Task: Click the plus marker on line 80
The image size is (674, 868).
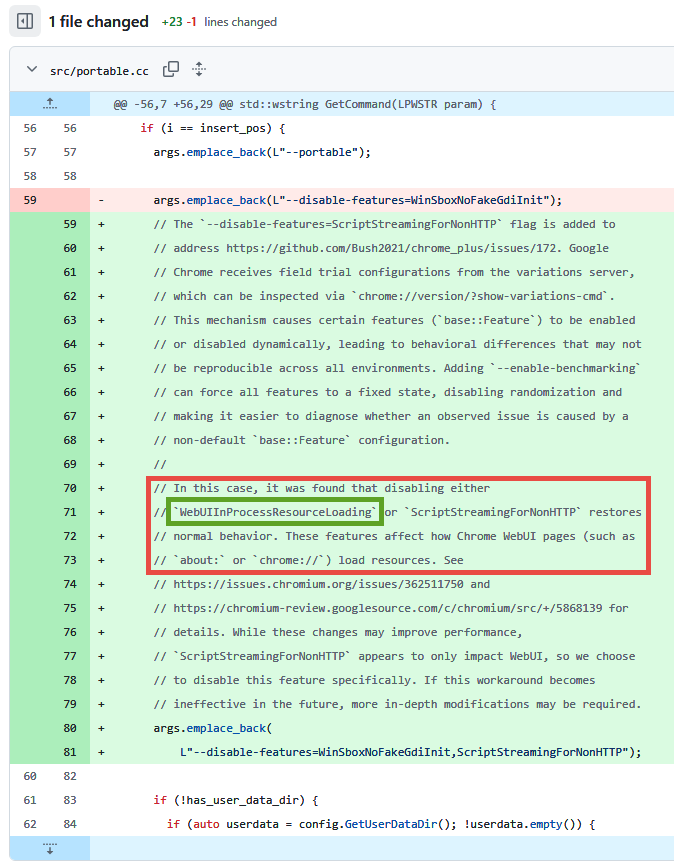Action: coord(101,728)
